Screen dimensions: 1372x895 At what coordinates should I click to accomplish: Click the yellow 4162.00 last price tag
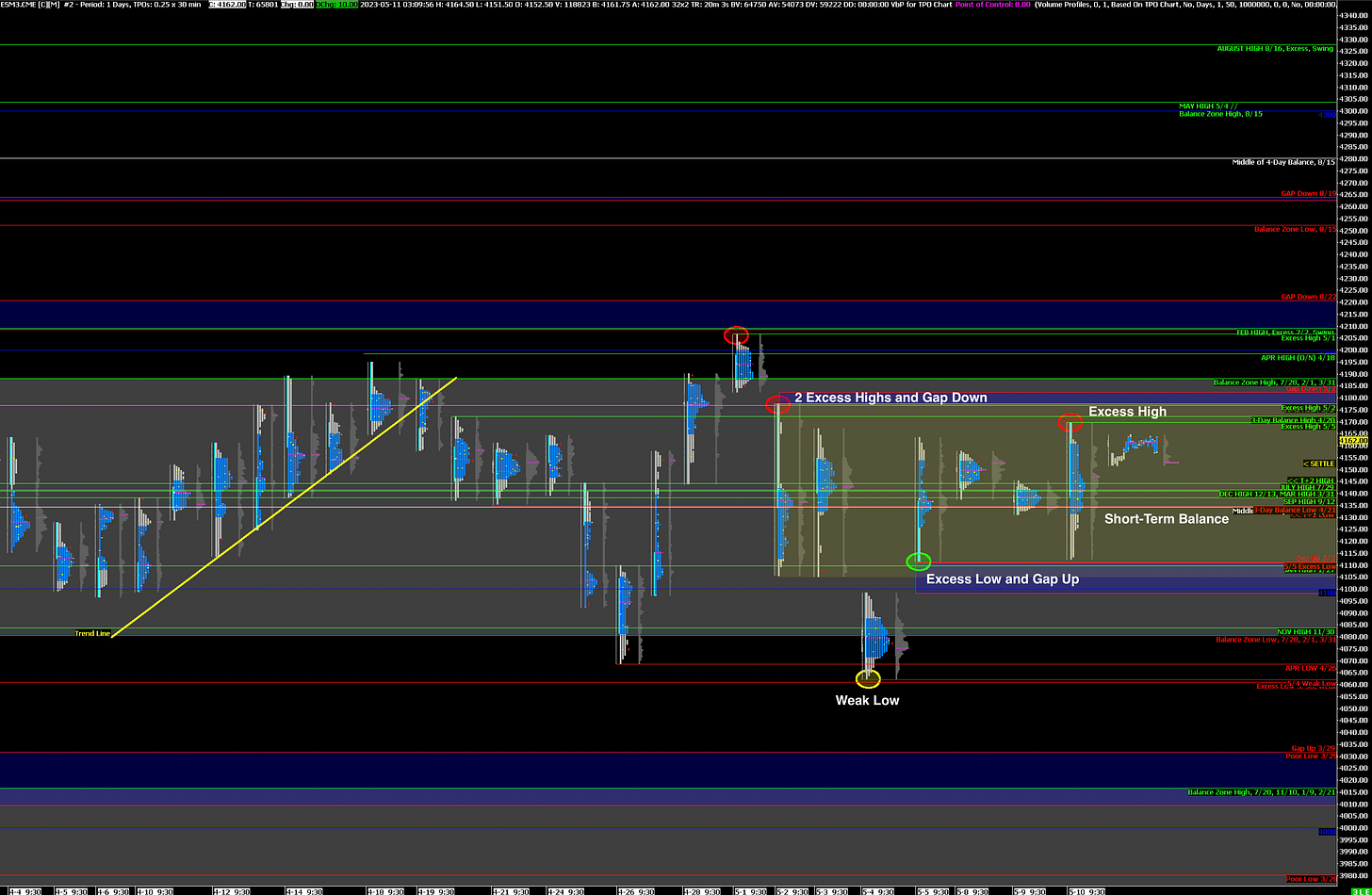(1353, 441)
